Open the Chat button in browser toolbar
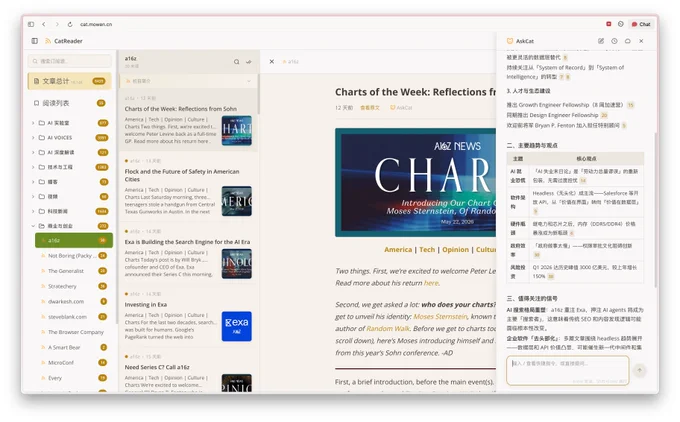 coord(641,24)
